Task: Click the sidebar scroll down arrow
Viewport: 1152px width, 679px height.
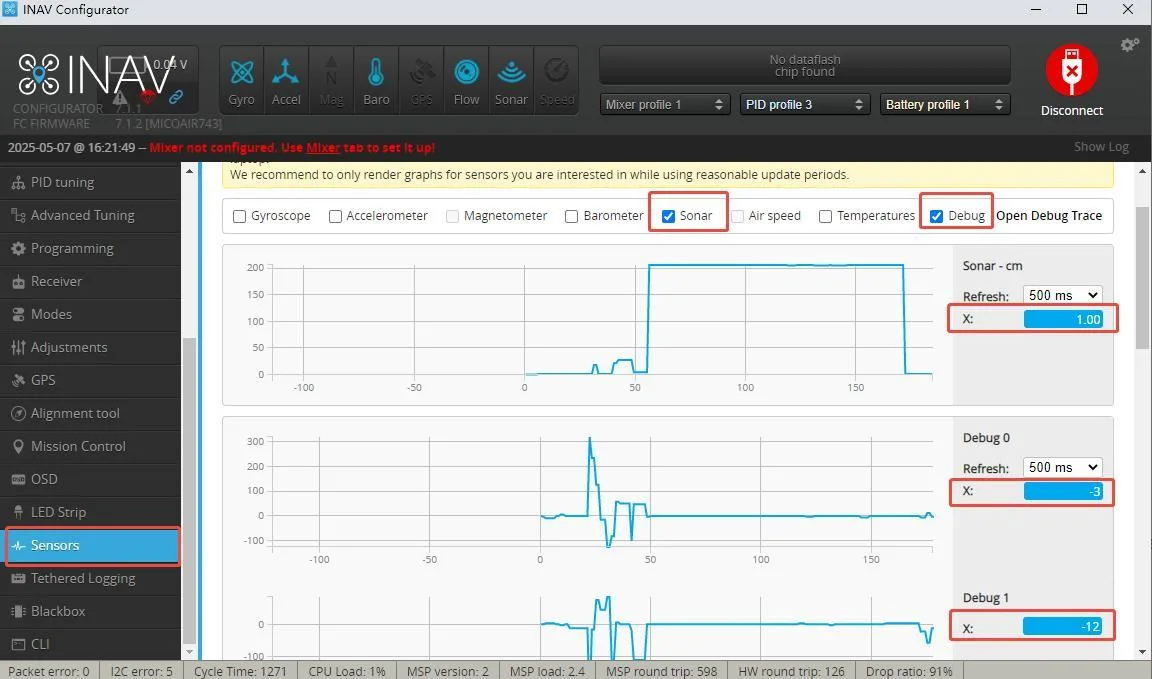Action: [x=190, y=652]
